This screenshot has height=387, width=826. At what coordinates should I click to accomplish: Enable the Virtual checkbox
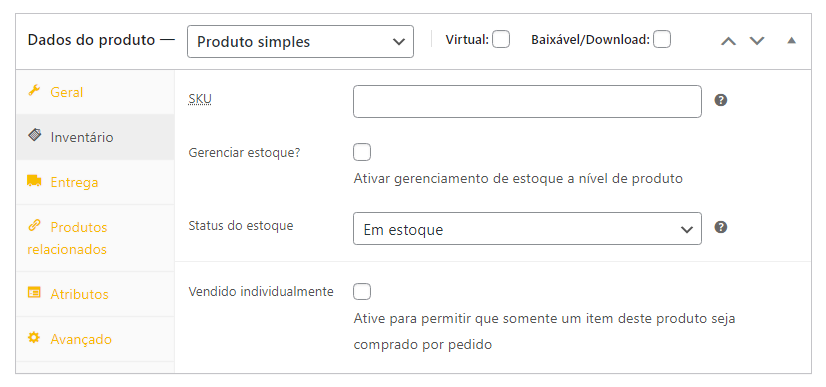[x=500, y=39]
